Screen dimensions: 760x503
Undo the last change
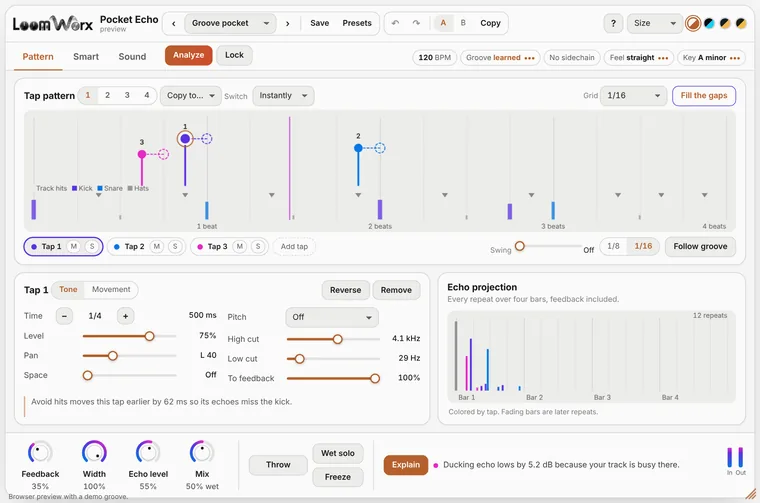click(396, 23)
